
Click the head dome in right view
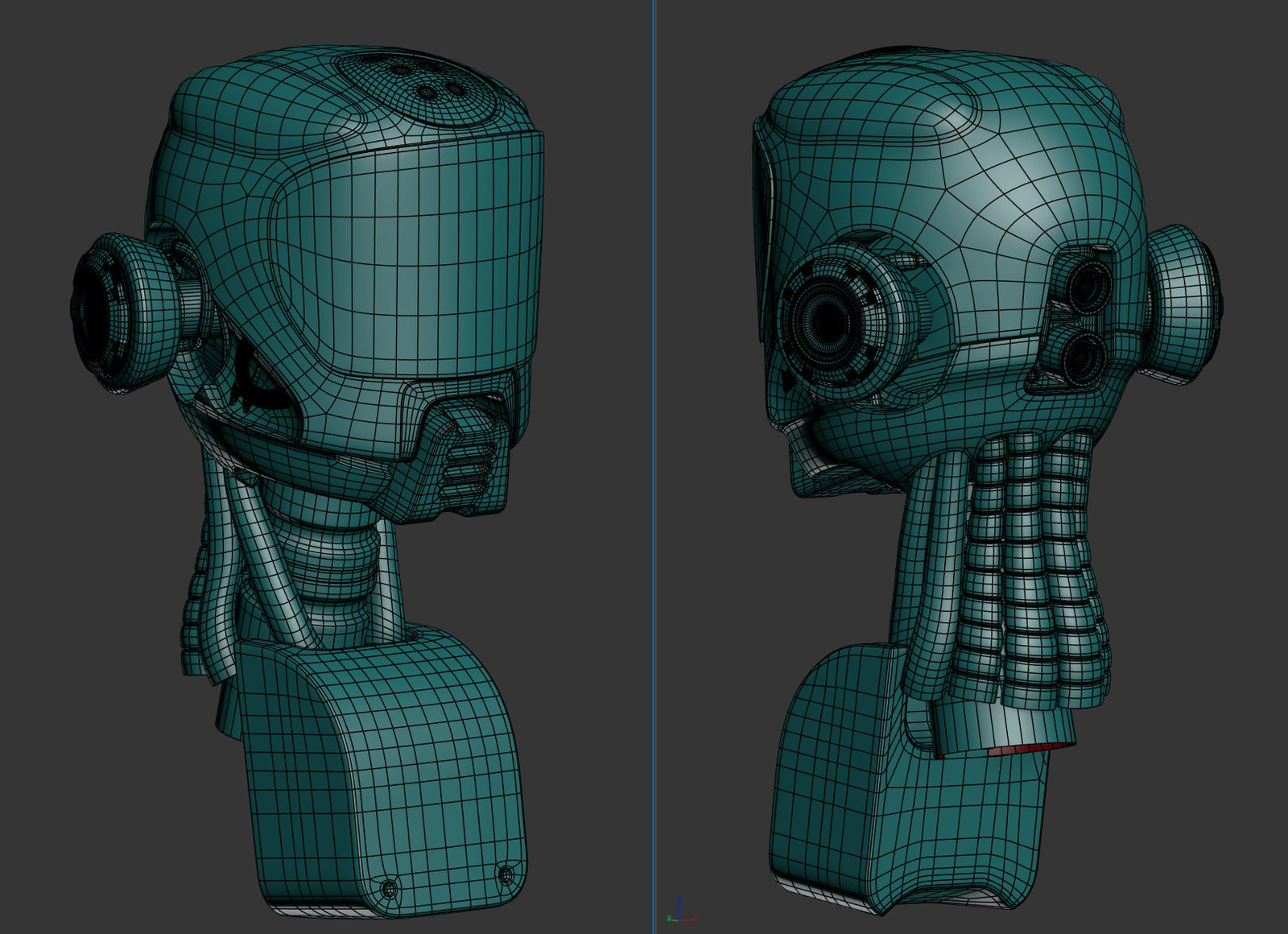(x=966, y=161)
